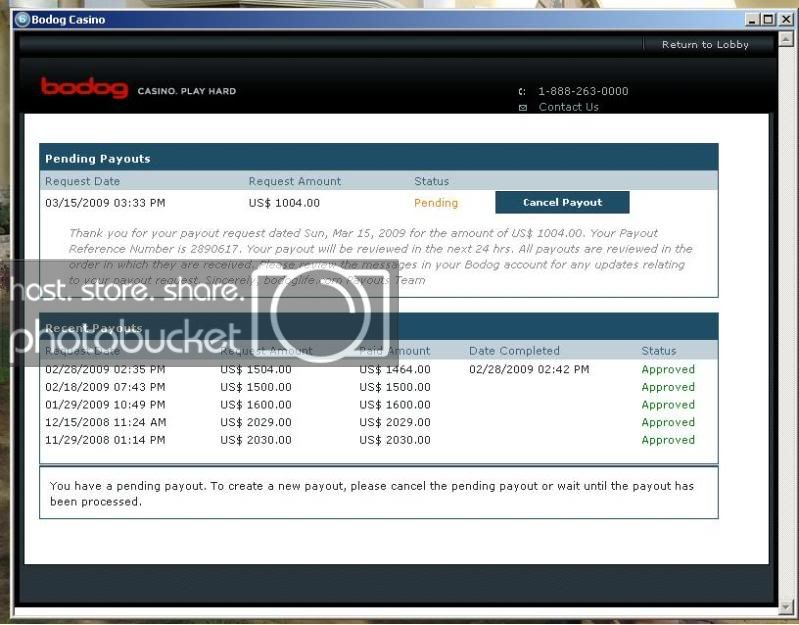Click Approved status for 12/15/2008 payout

pyautogui.click(x=668, y=423)
